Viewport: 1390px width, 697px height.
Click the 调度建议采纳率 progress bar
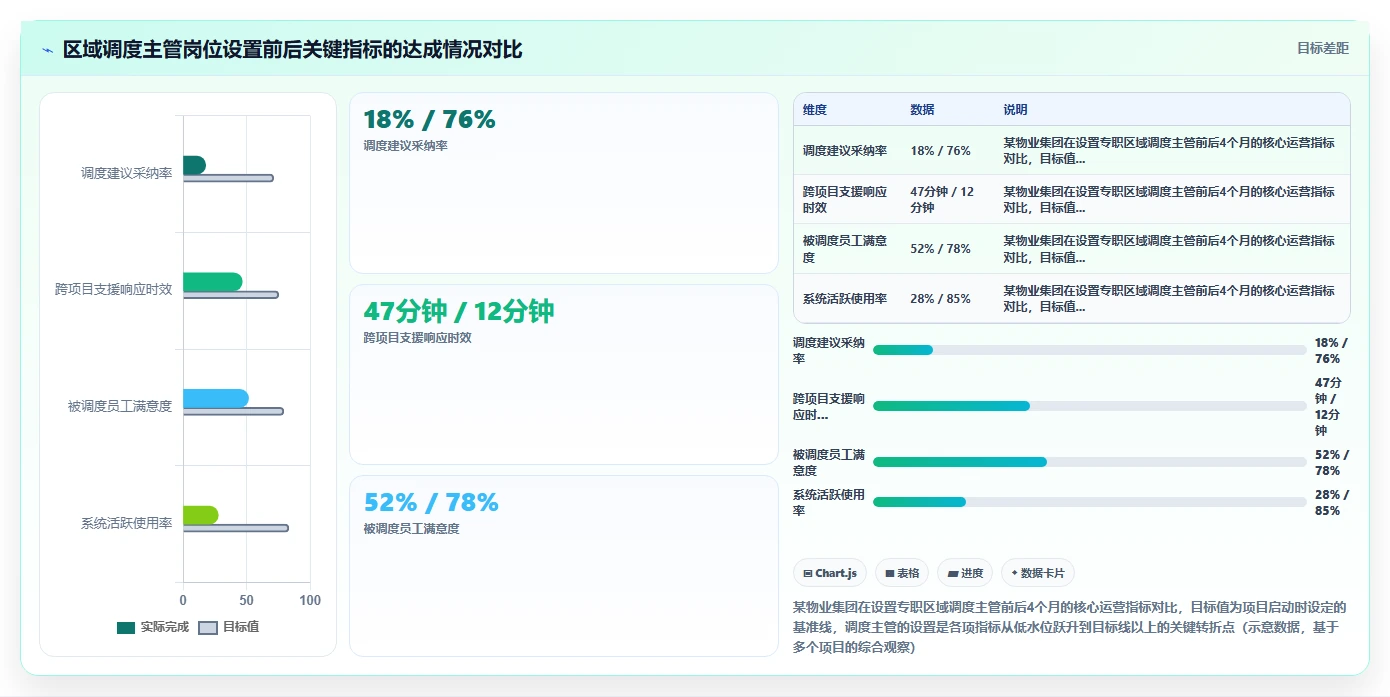click(x=1089, y=350)
